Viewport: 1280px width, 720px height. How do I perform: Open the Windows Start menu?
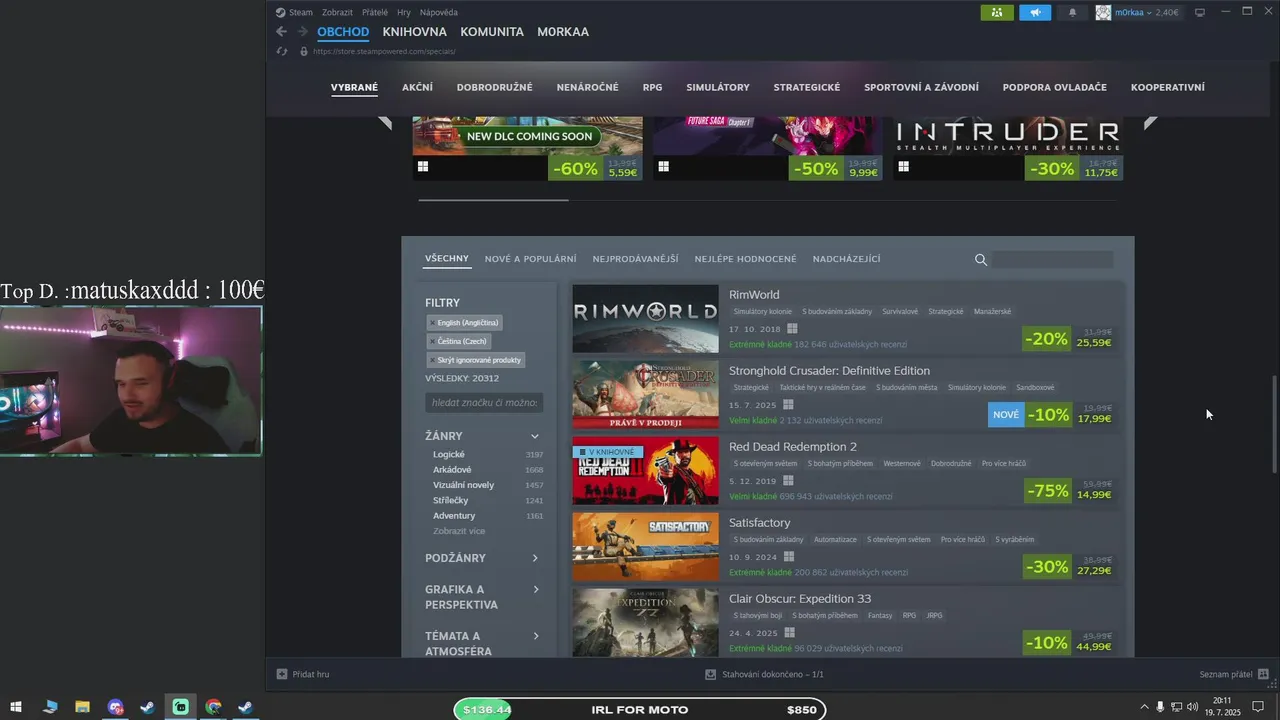16,707
